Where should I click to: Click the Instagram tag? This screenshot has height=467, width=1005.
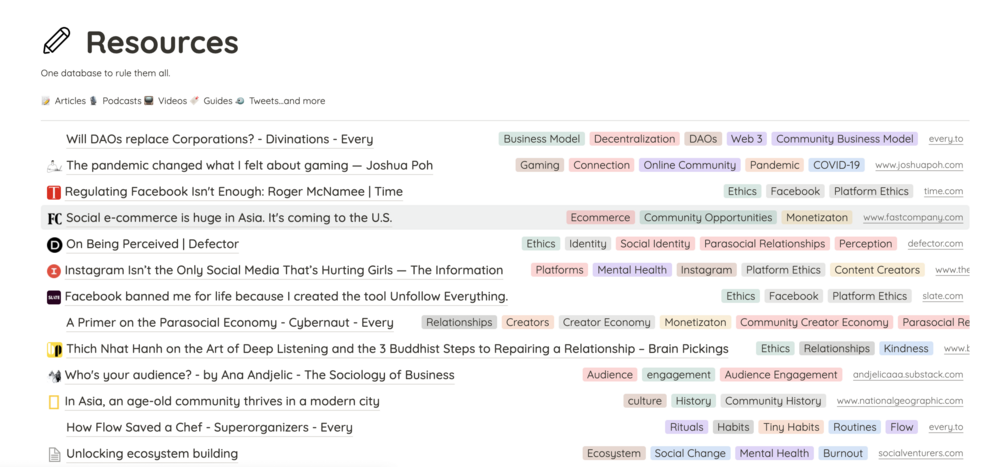click(706, 270)
